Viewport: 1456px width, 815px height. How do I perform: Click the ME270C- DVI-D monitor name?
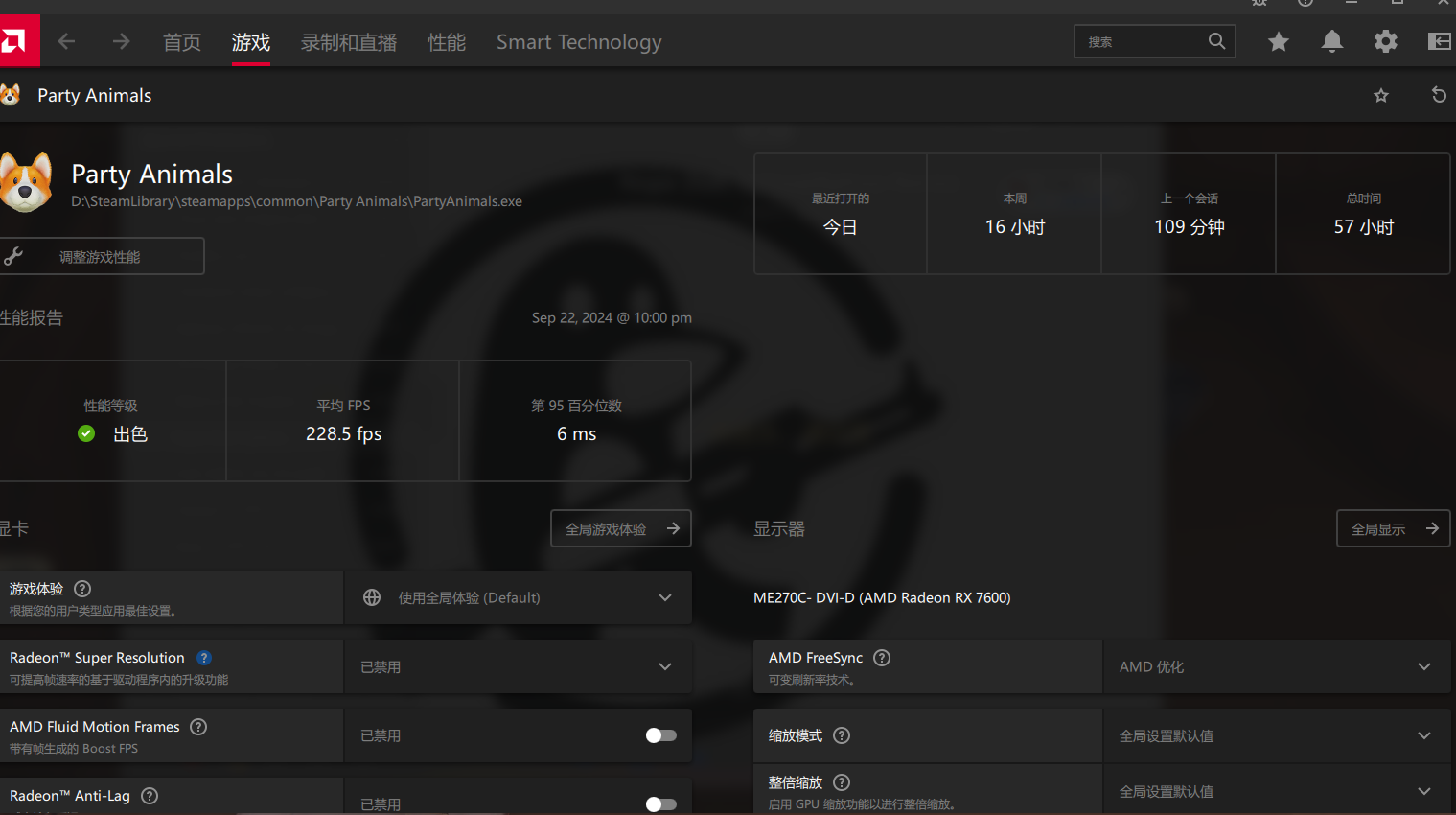coord(882,597)
